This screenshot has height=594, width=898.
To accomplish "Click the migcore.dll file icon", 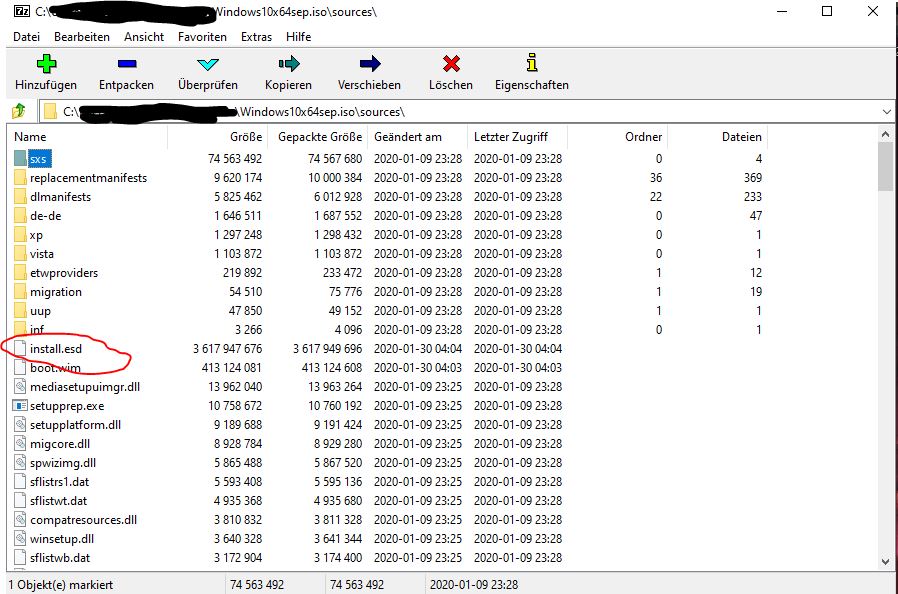I will pos(20,443).
